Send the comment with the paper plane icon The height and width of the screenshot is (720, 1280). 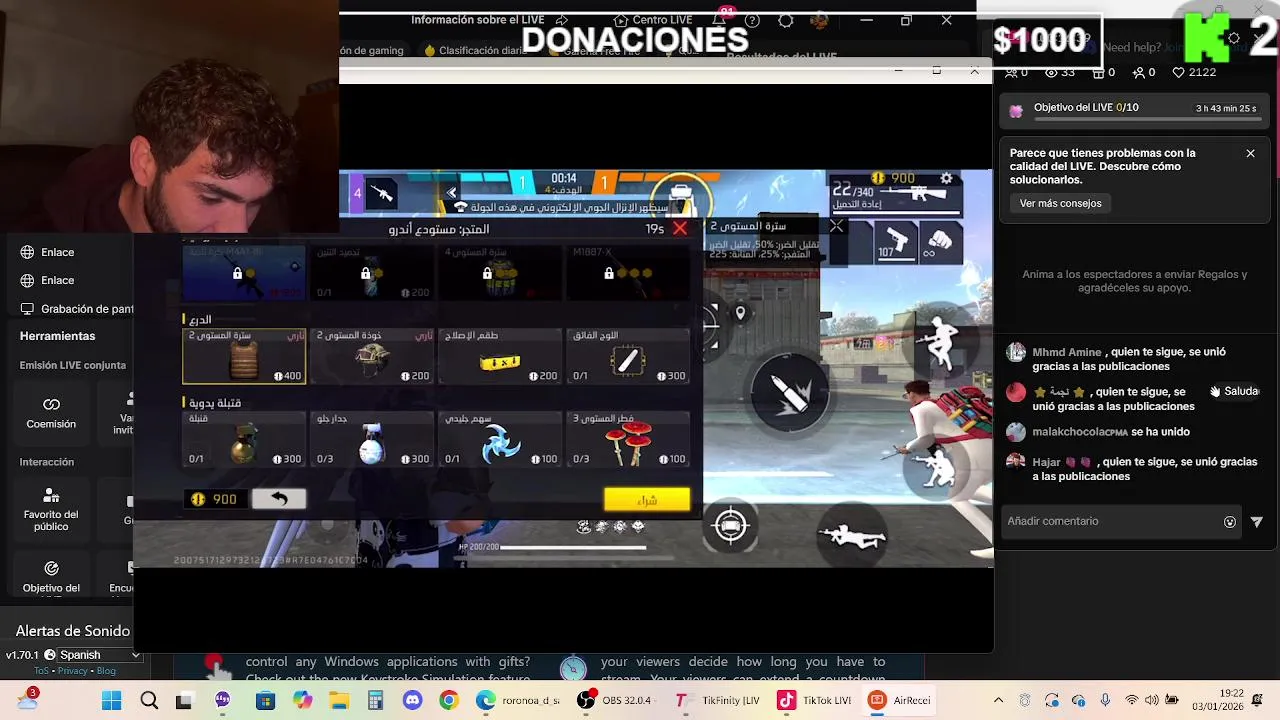pyautogui.click(x=1257, y=521)
